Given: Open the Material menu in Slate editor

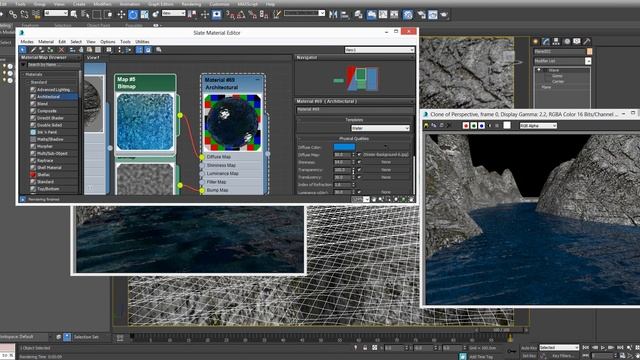Looking at the screenshot, I should 46,42.
